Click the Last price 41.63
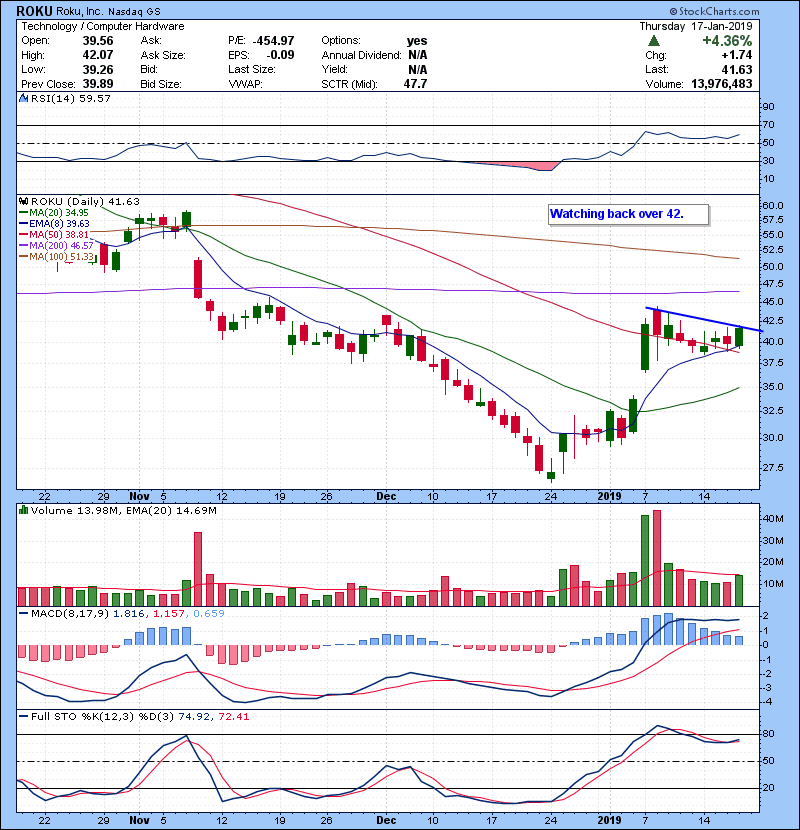 click(736, 69)
